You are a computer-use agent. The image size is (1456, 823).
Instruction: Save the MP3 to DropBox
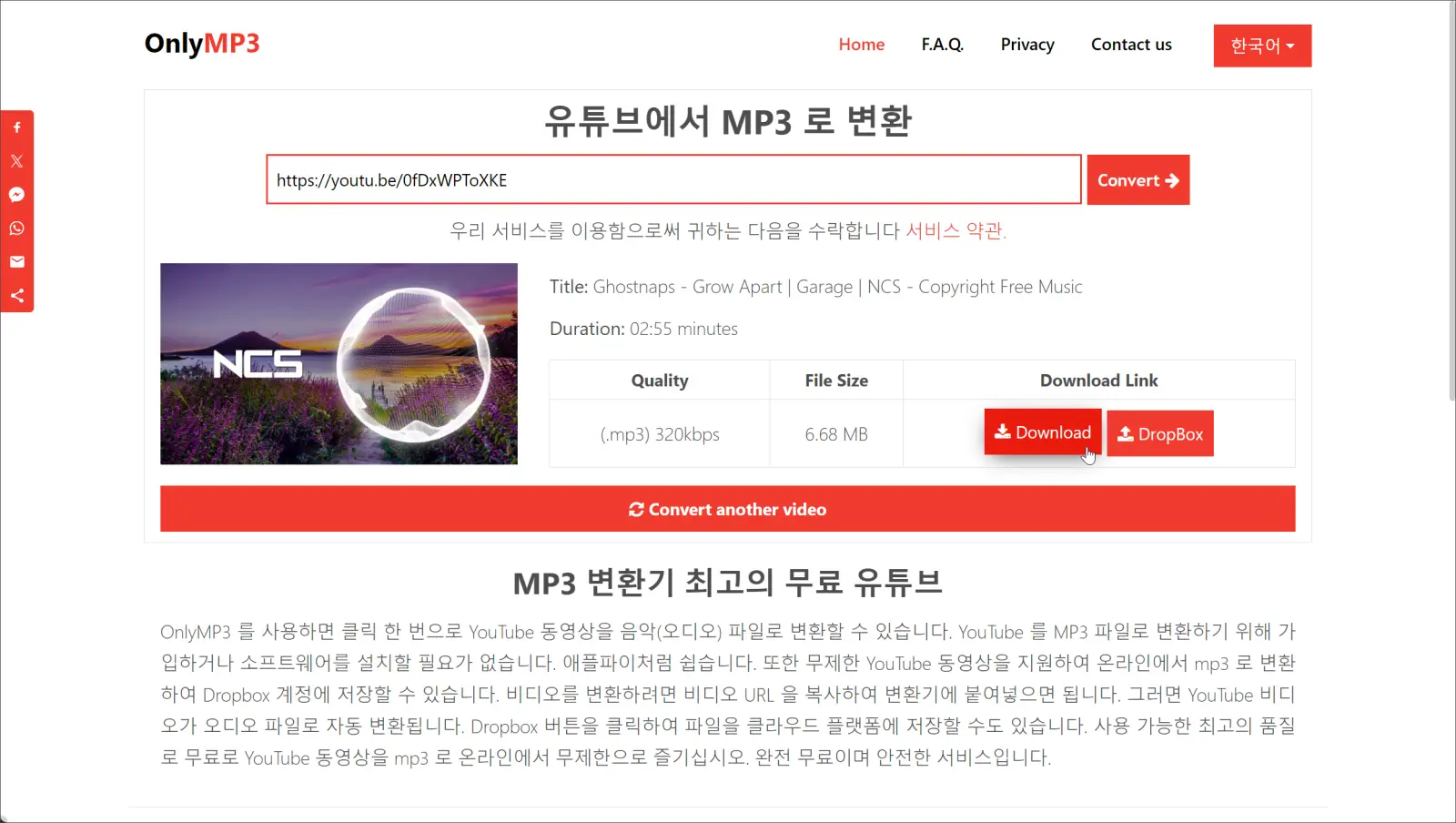pyautogui.click(x=1159, y=433)
